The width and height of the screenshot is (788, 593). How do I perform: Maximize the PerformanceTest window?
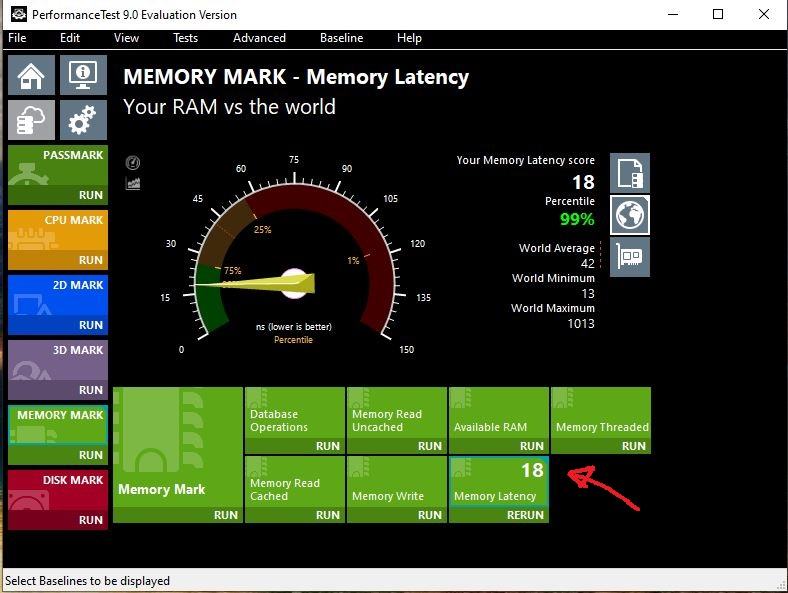pyautogui.click(x=718, y=14)
